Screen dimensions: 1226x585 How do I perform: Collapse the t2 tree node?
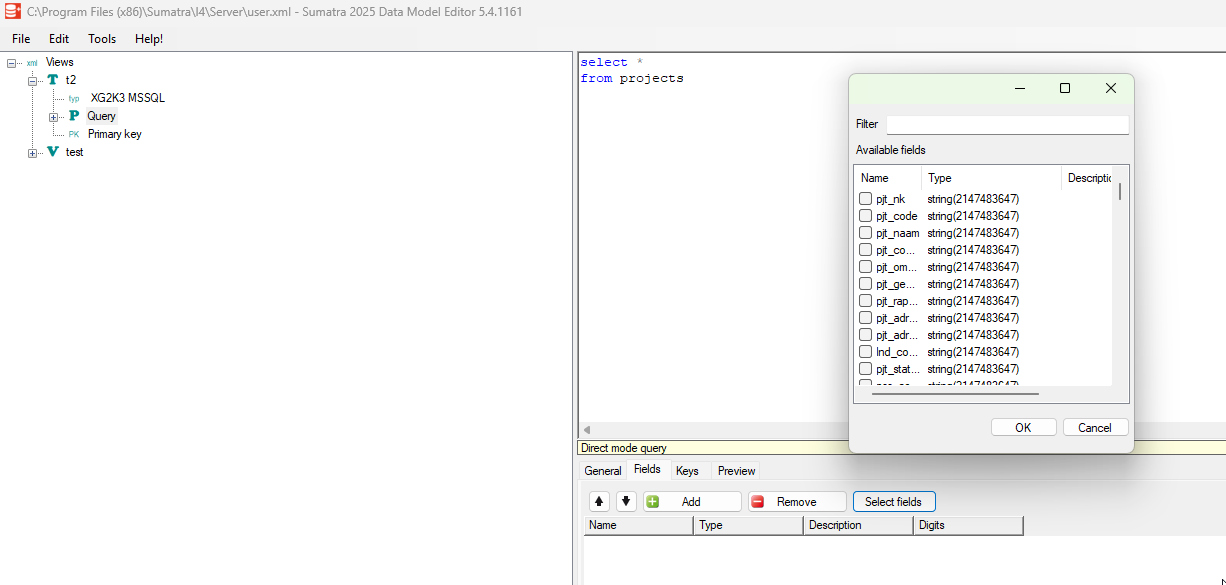pos(32,81)
